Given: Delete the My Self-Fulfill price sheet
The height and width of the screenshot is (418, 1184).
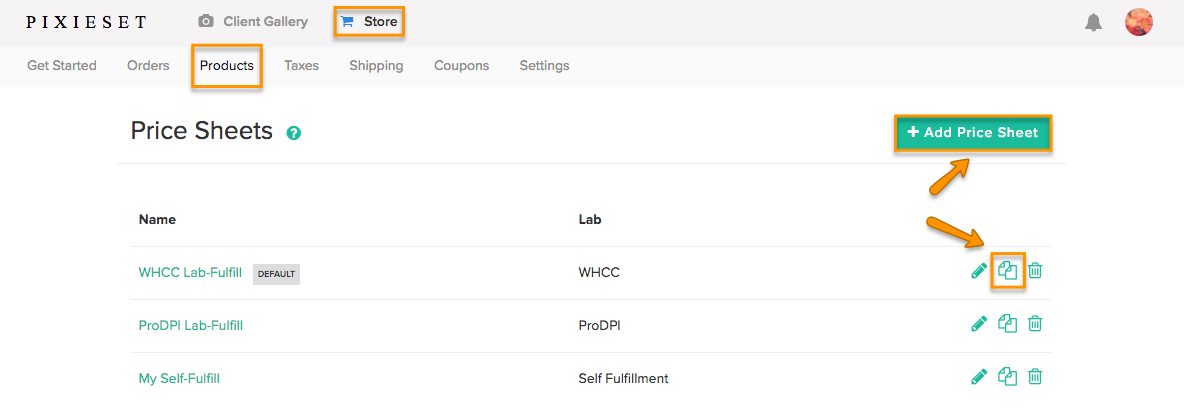Looking at the screenshot, I should click(x=1035, y=376).
